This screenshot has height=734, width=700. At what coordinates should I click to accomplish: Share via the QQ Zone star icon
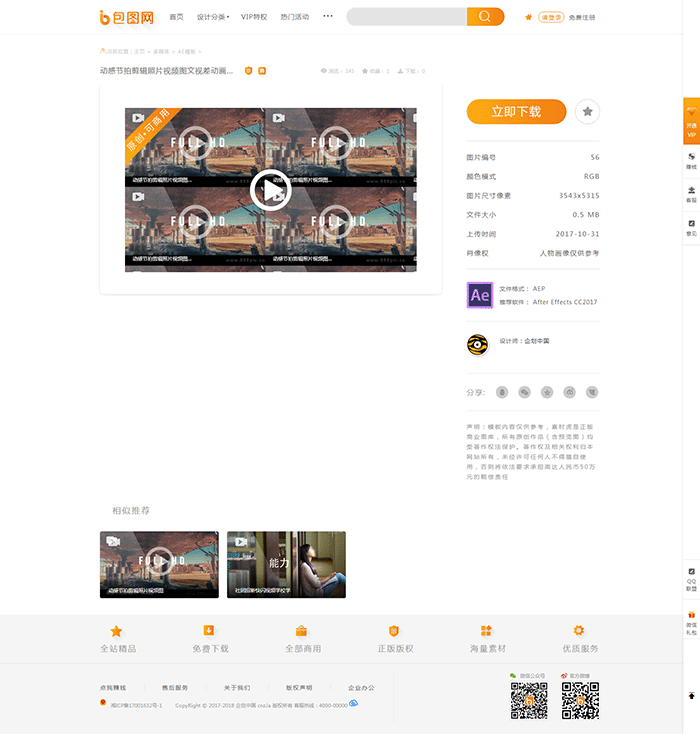point(547,392)
